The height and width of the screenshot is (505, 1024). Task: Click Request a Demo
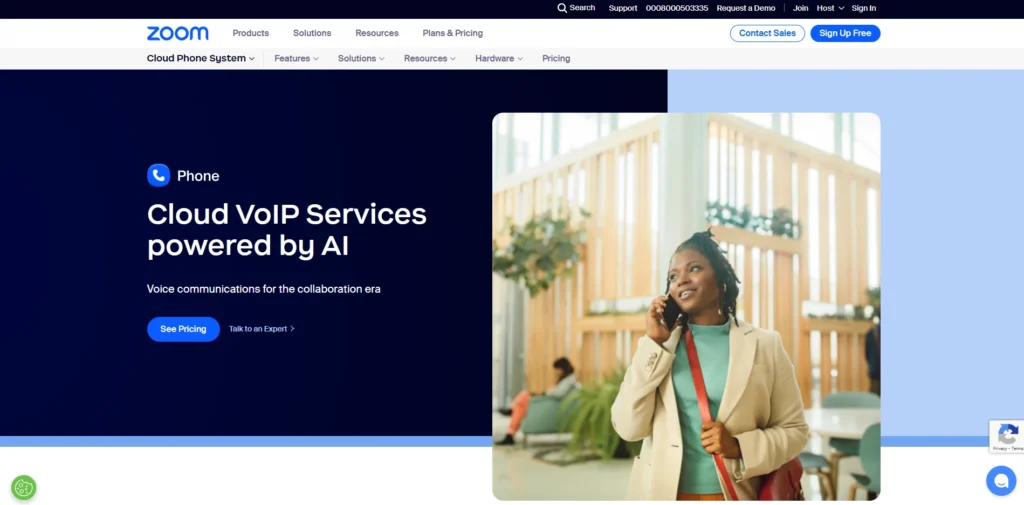(746, 8)
